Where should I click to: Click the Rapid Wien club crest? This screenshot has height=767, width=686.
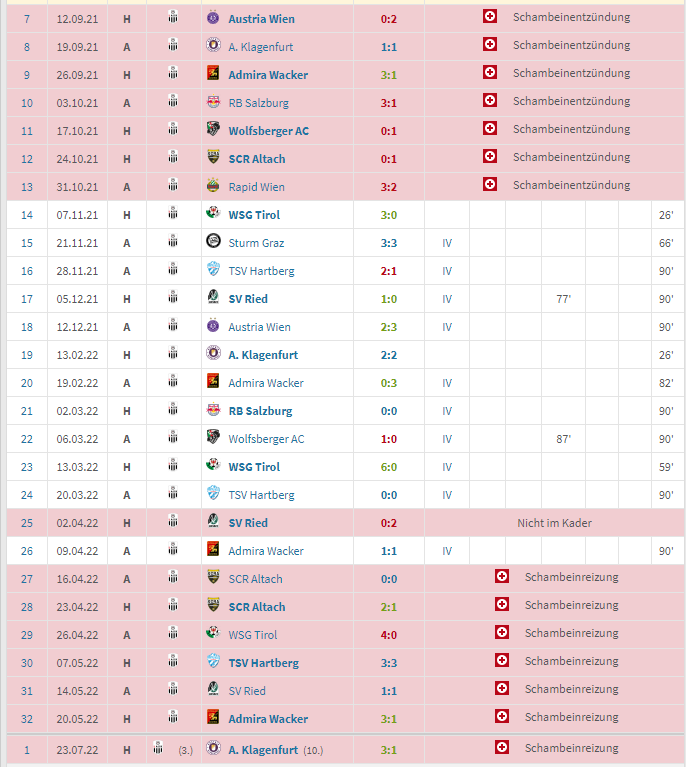coord(213,186)
